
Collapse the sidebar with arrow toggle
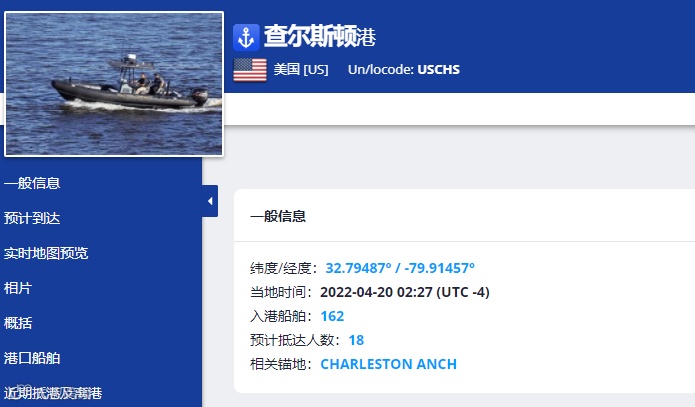[x=210, y=201]
